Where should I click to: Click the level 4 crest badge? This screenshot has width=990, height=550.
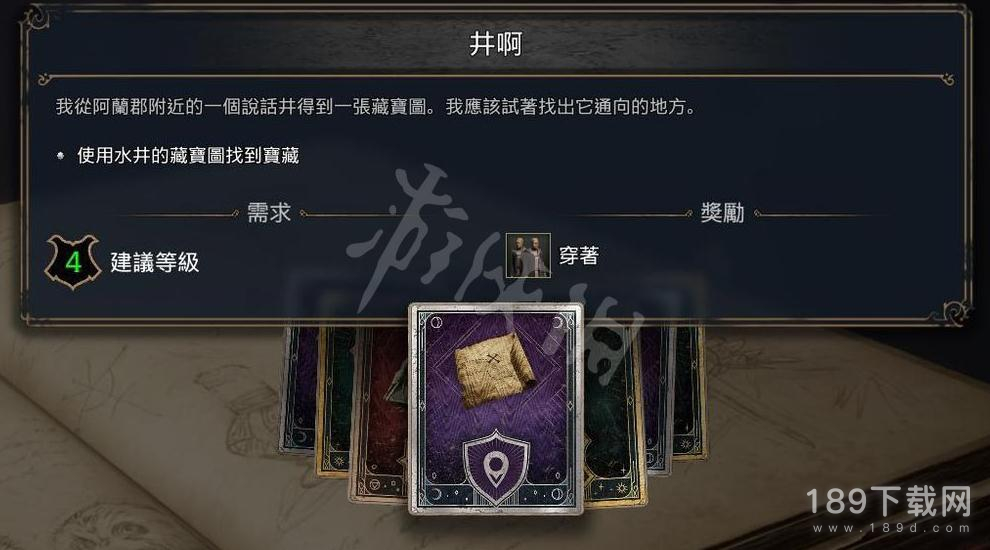73,261
